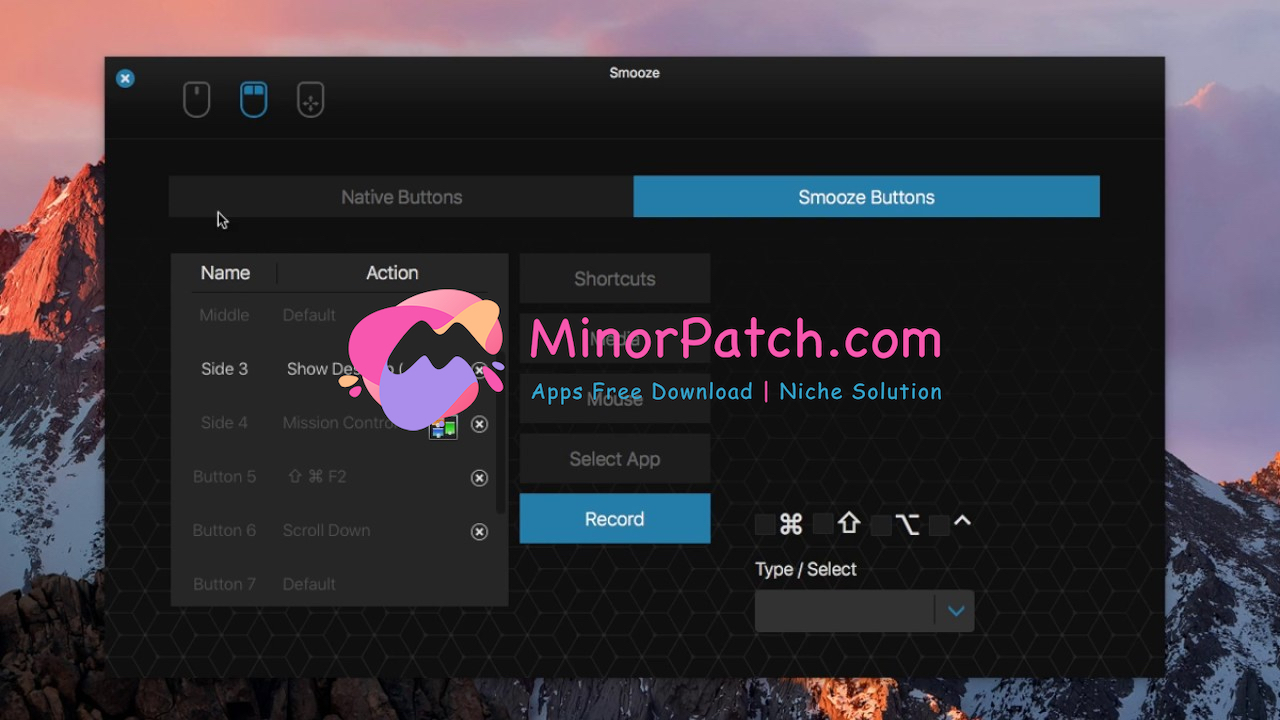This screenshot has height=720, width=1280.
Task: Click the Default action in Middle row
Action: tap(309, 315)
